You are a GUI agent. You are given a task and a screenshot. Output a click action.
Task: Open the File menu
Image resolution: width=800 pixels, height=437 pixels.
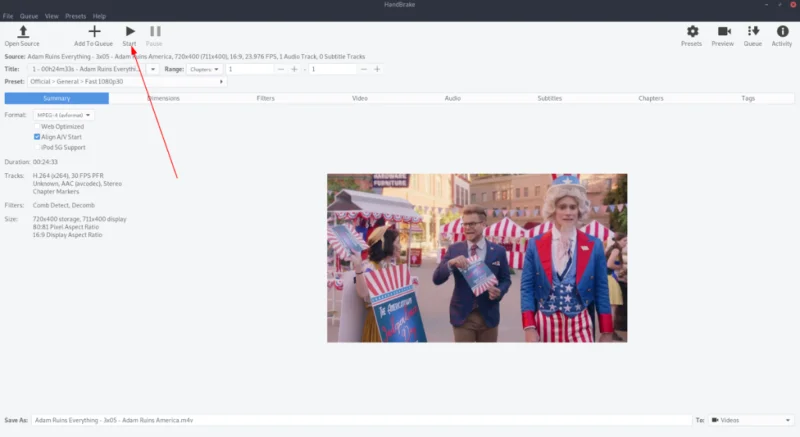(8, 16)
